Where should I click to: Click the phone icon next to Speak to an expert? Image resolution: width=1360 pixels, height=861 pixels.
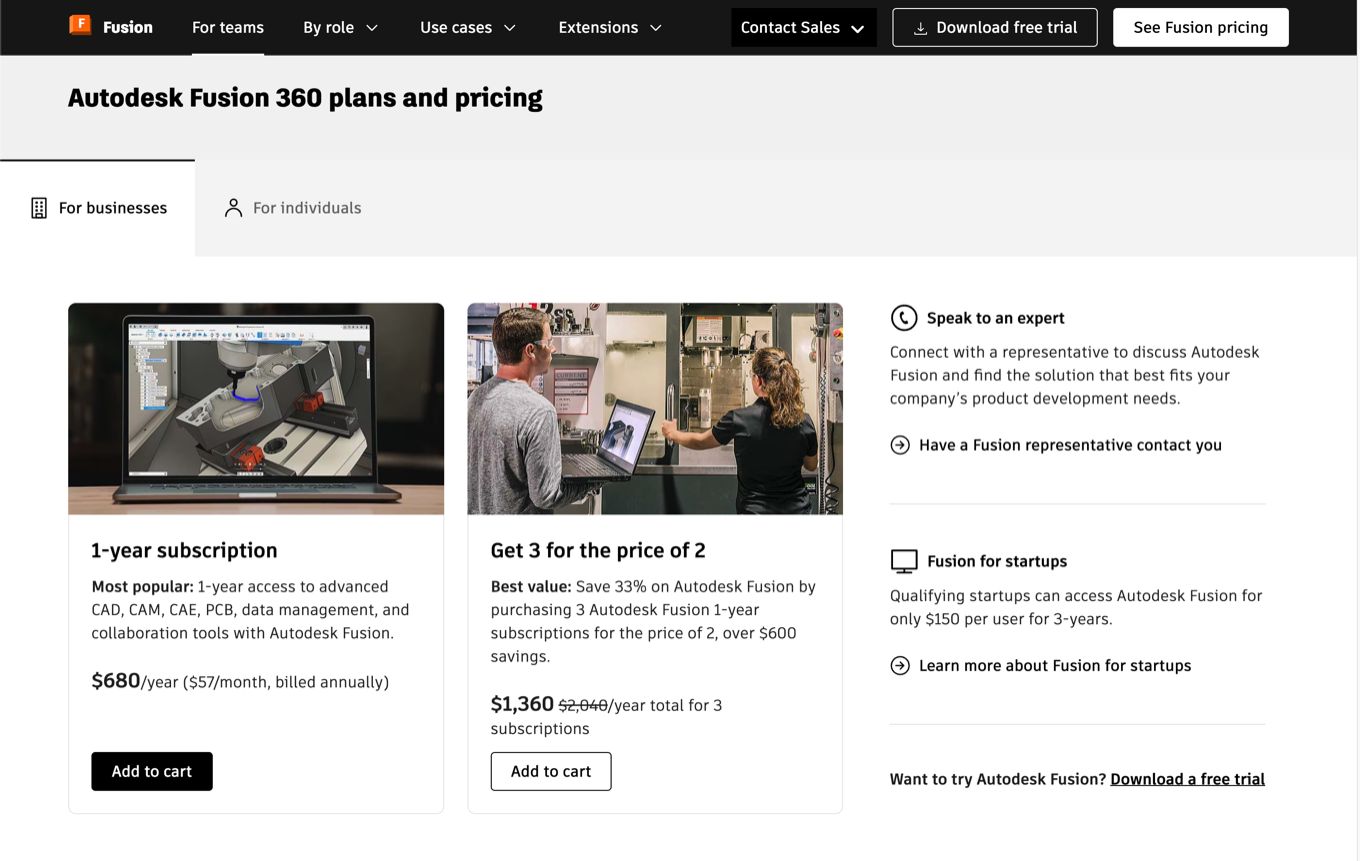click(x=903, y=317)
